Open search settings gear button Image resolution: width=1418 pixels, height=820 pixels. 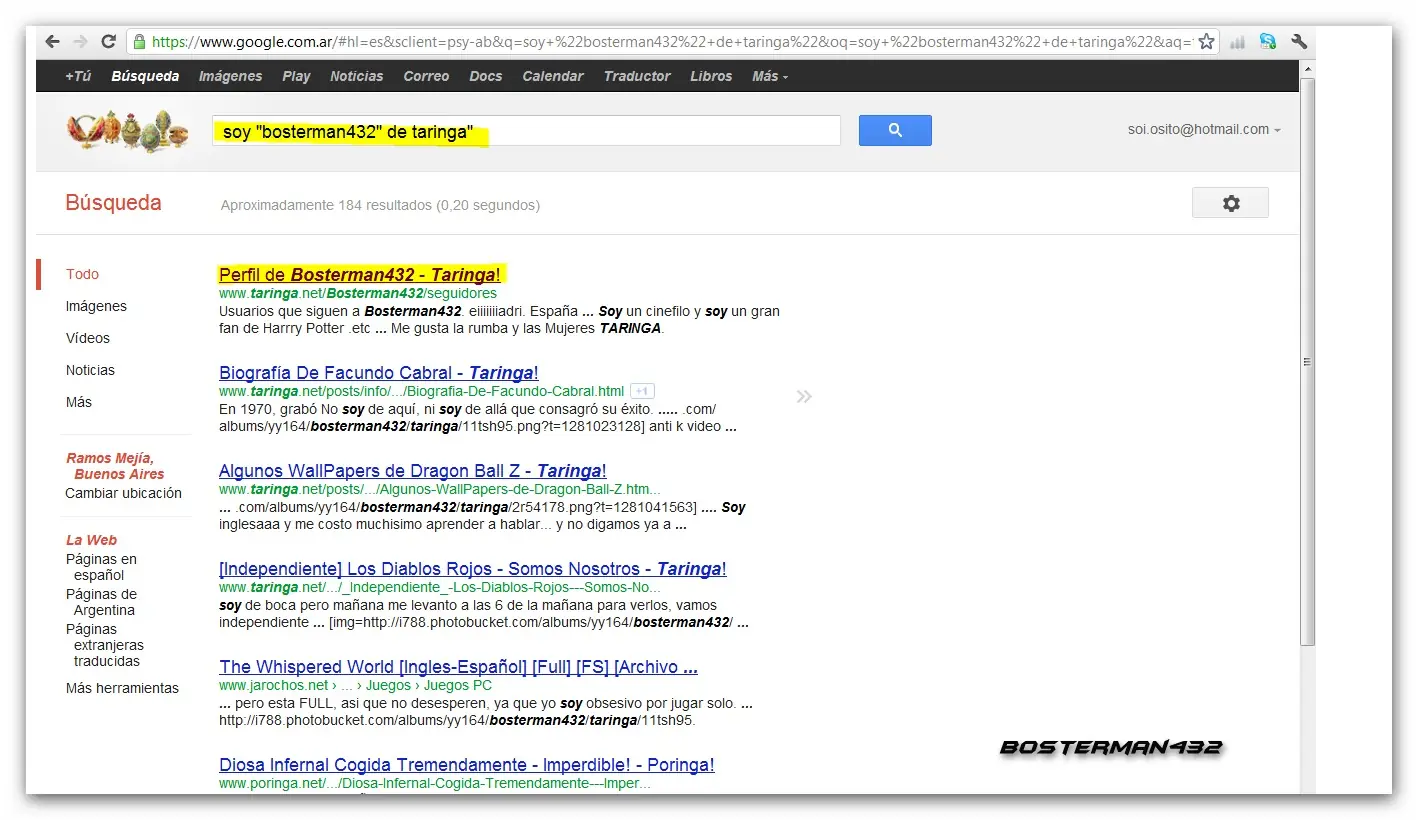(1230, 203)
